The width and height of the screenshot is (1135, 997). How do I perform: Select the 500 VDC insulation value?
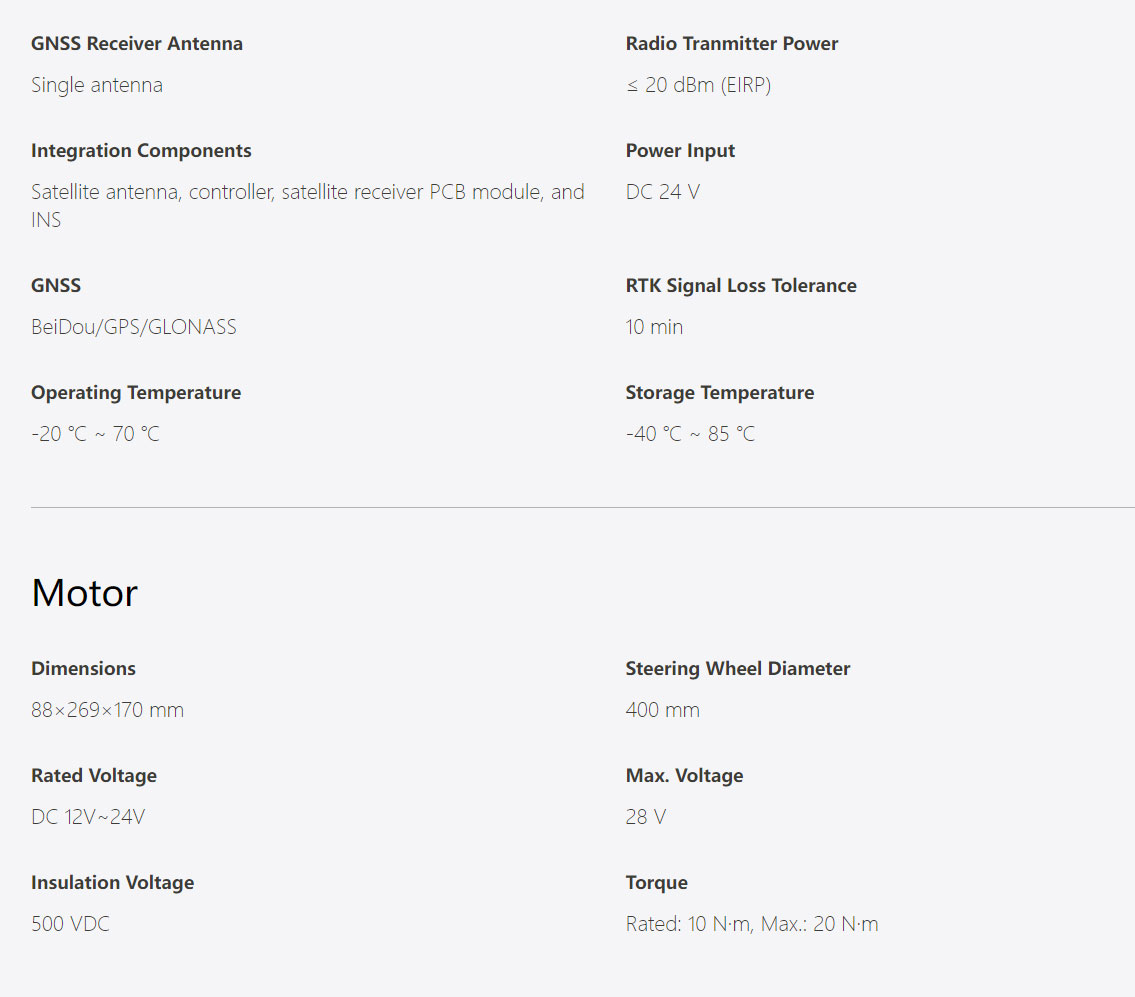[70, 924]
